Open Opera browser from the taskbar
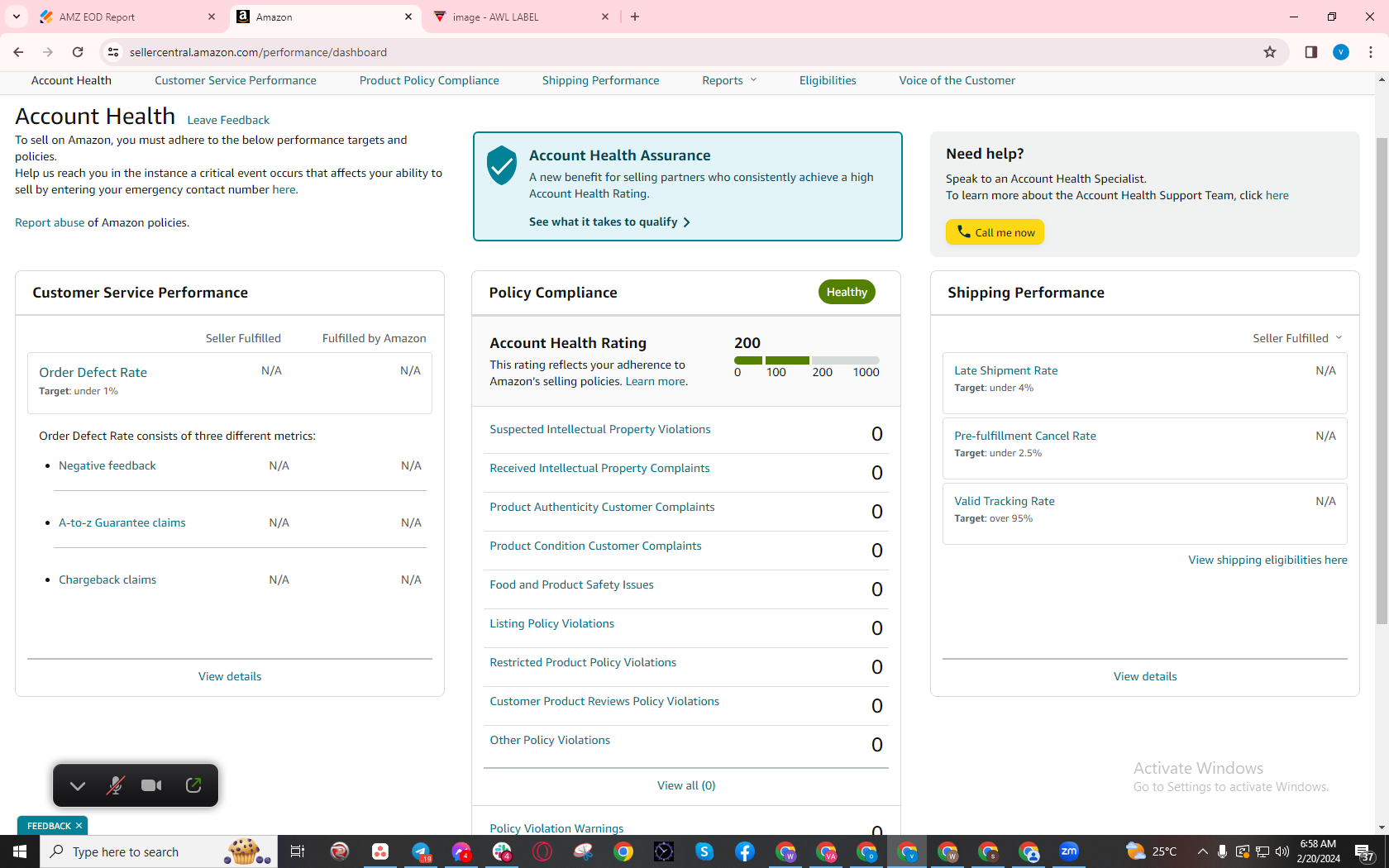Screen dimensions: 1389x868 pos(542,851)
